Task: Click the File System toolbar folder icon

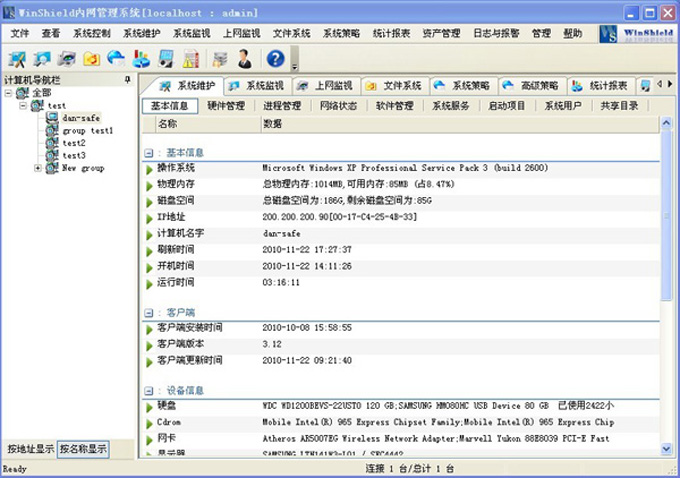Action: pyautogui.click(x=92, y=59)
